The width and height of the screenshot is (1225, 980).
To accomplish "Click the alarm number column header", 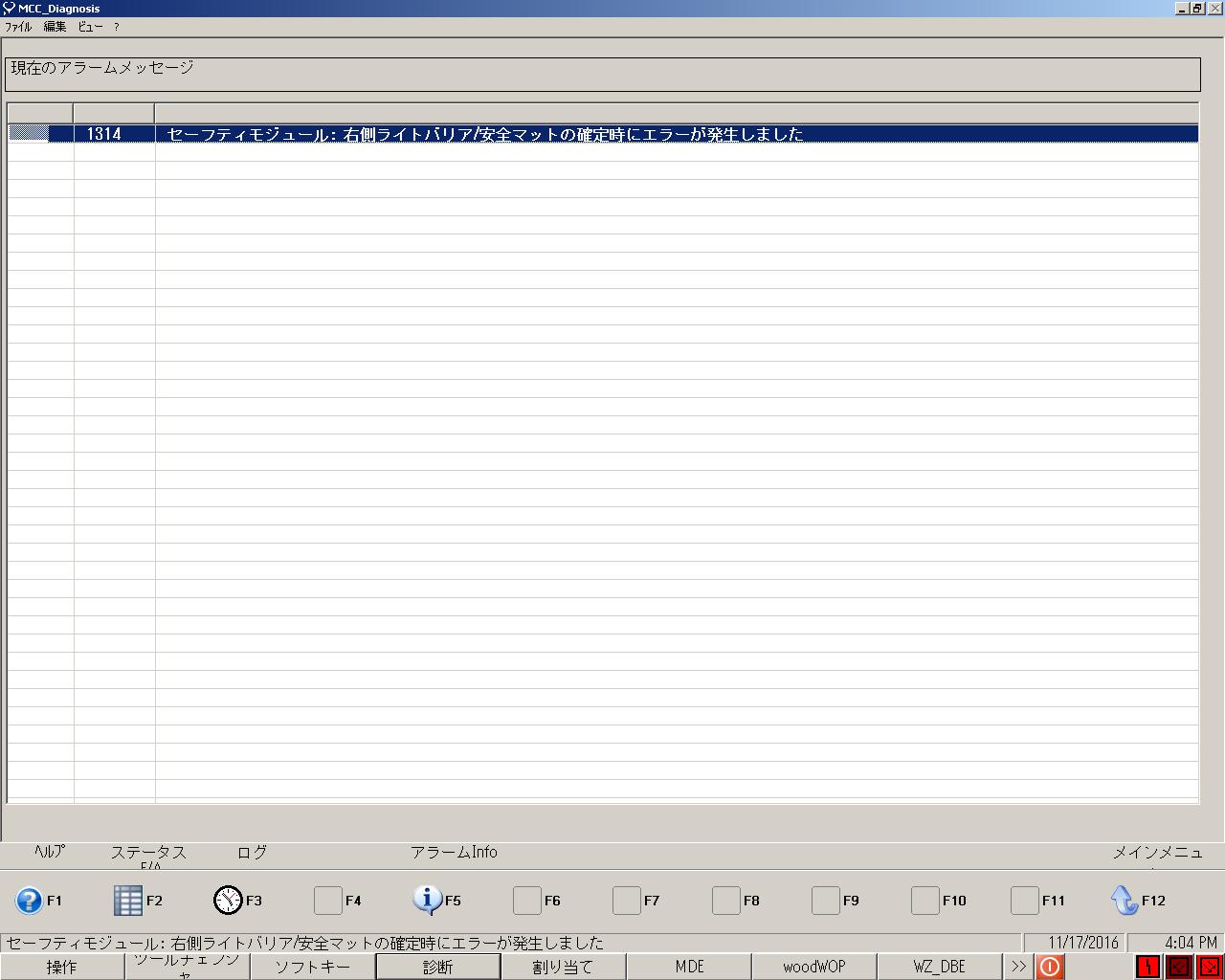I will tap(114, 113).
